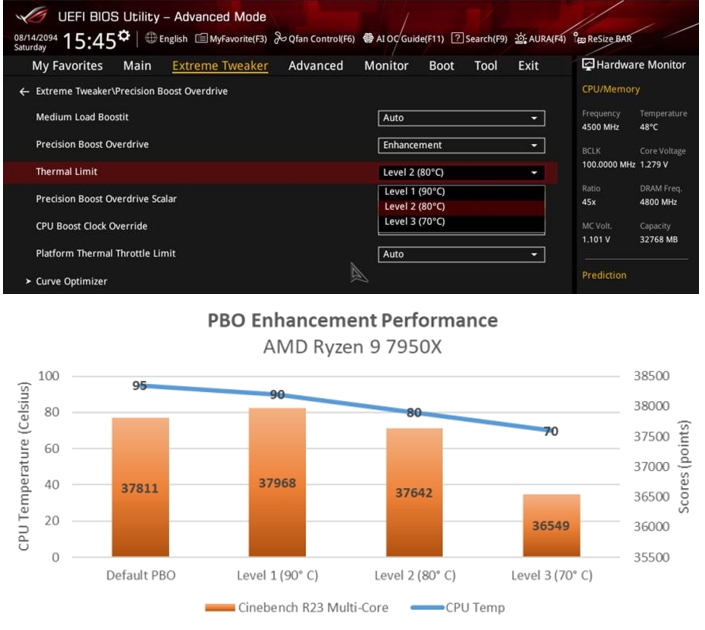Click the English language globe icon

(x=151, y=38)
